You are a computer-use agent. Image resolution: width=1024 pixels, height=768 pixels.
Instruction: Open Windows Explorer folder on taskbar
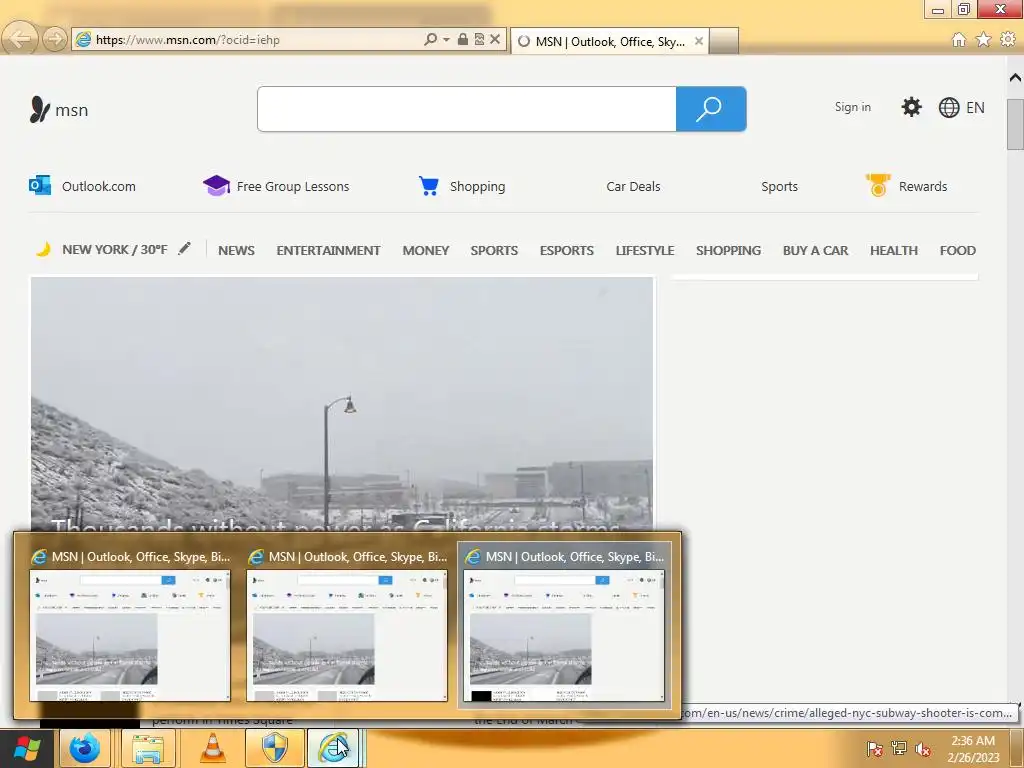coord(148,748)
